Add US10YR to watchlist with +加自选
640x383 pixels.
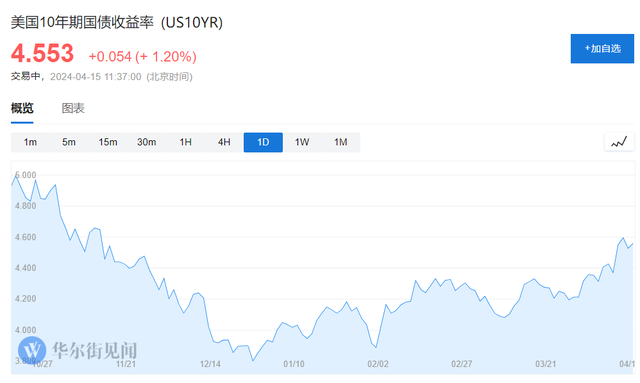click(x=602, y=49)
